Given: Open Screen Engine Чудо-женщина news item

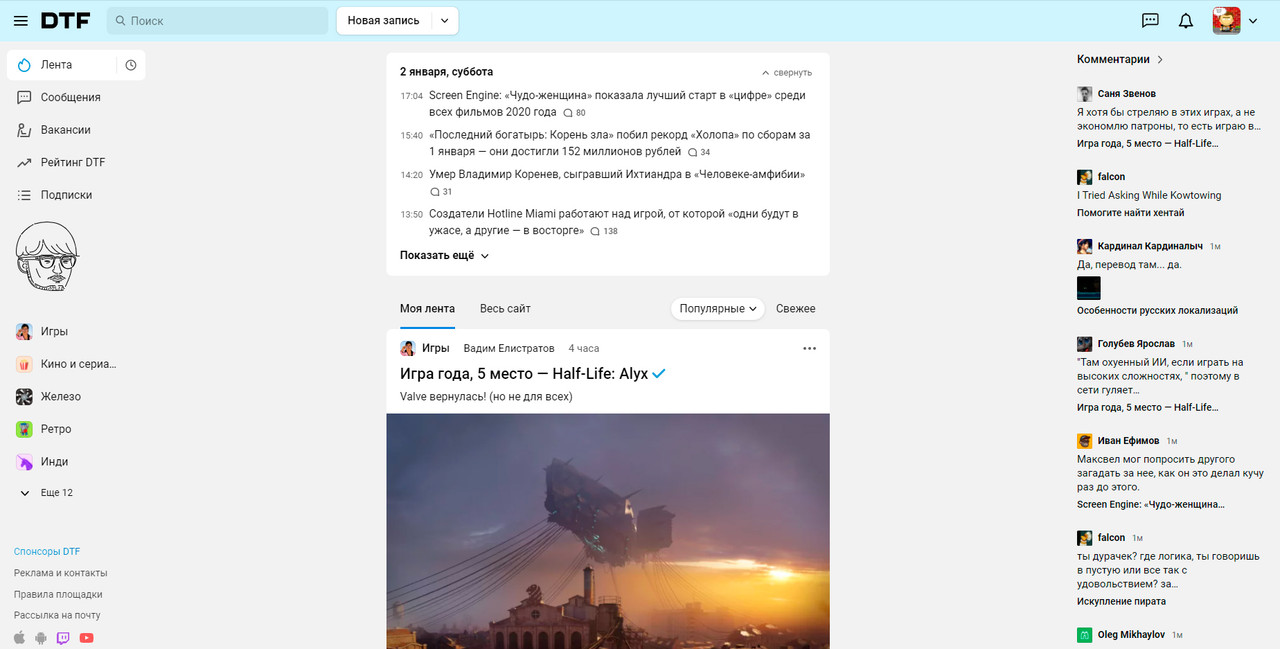Looking at the screenshot, I should 617,104.
